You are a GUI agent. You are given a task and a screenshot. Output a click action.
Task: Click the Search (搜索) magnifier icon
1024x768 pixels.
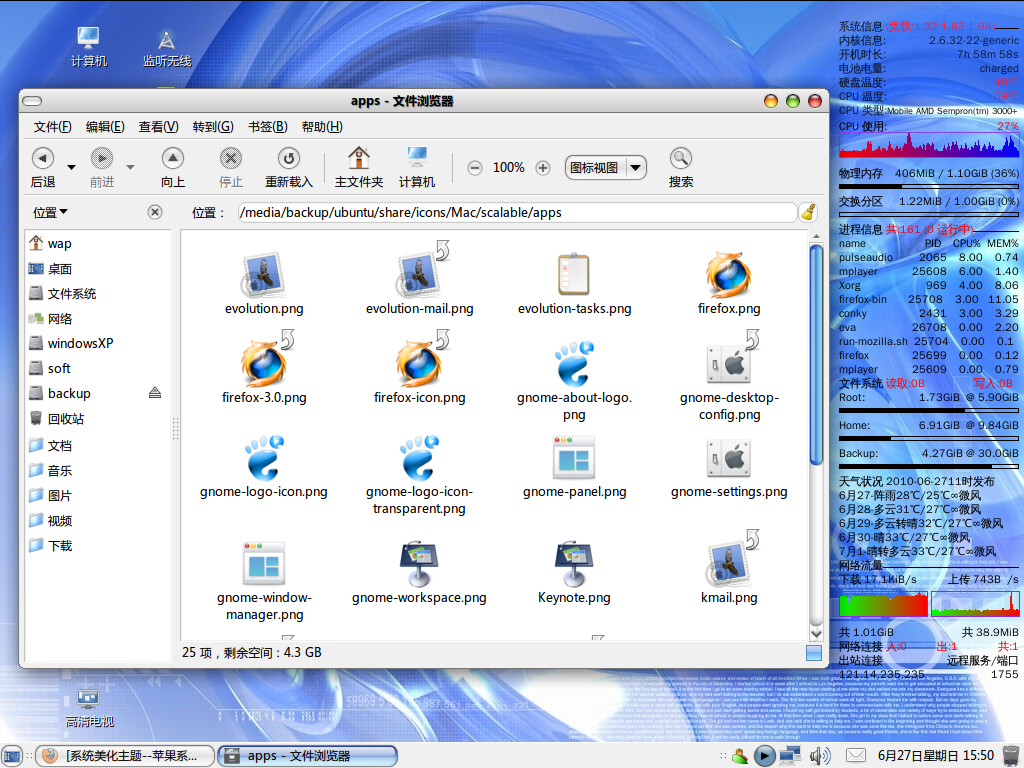click(680, 159)
